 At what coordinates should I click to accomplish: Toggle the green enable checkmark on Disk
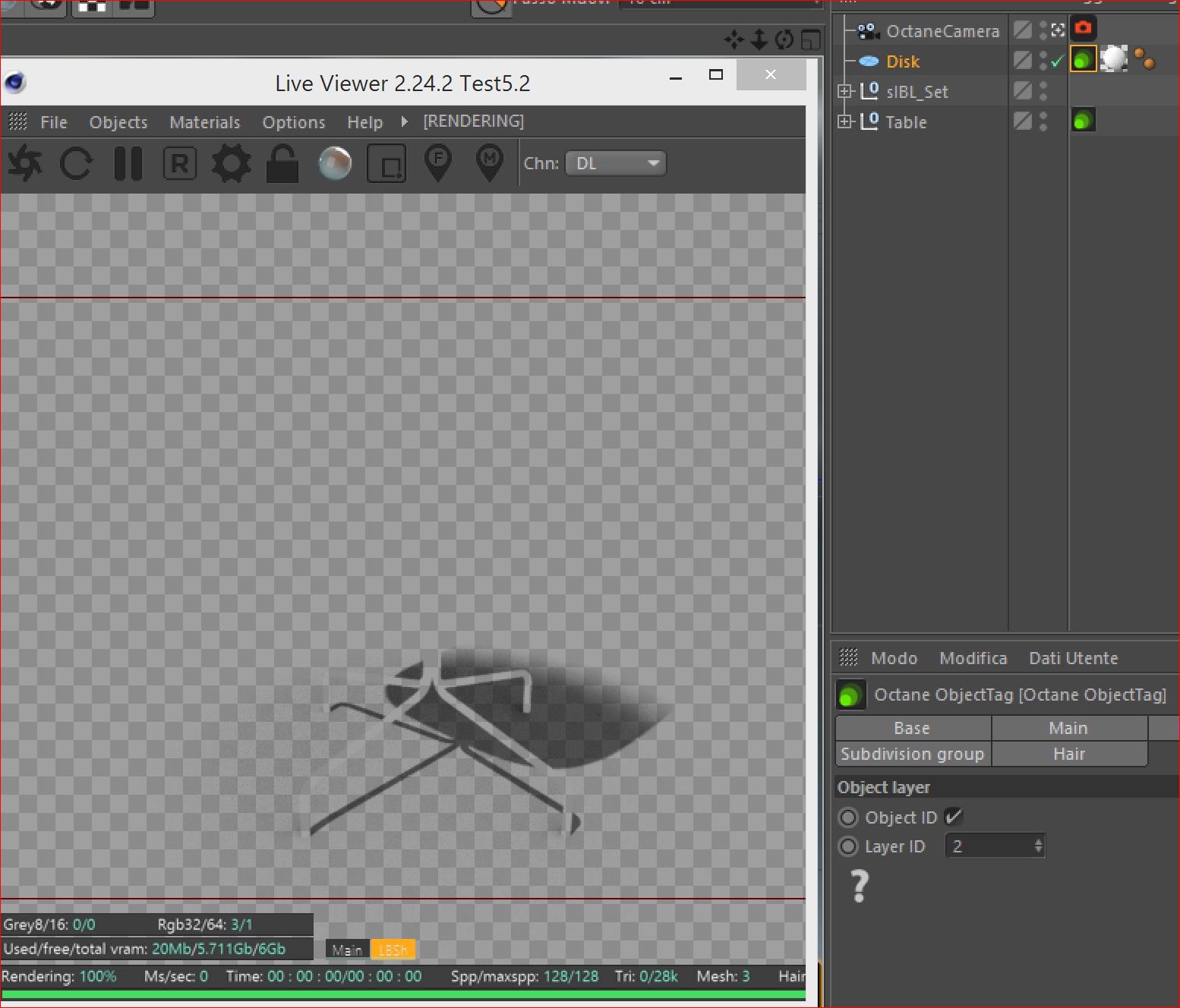1057,61
